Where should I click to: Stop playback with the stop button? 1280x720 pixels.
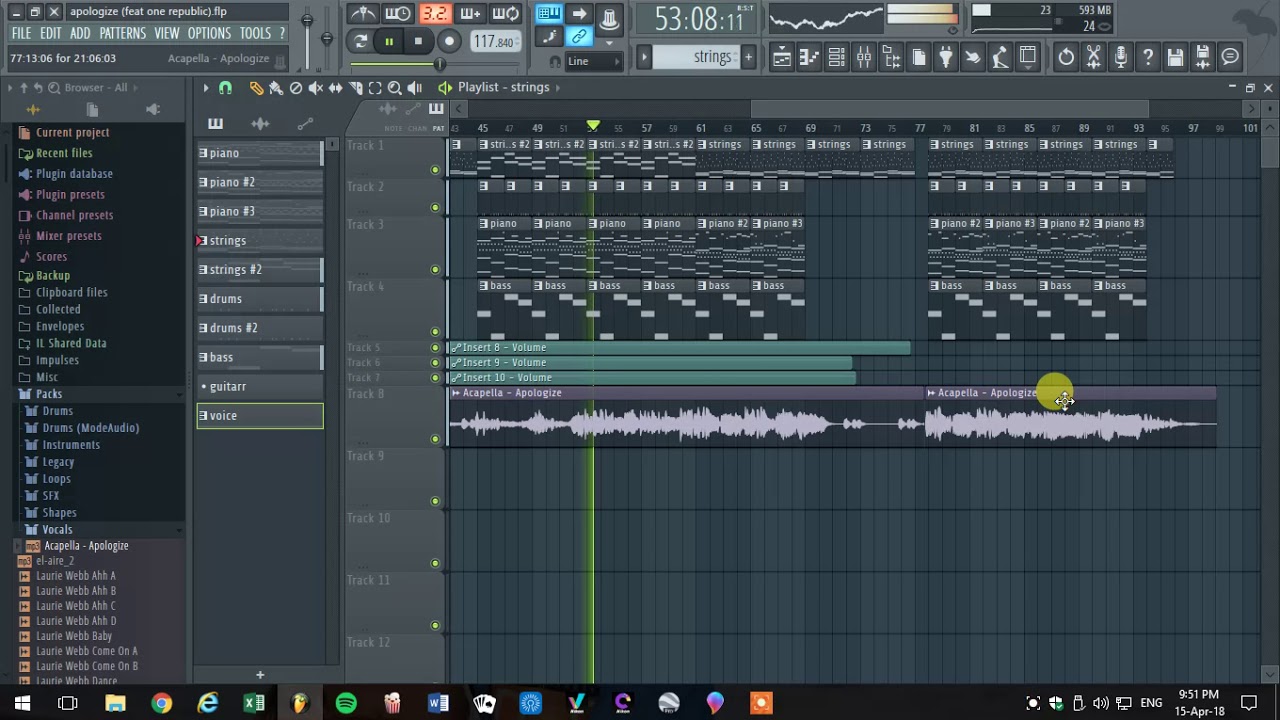418,41
